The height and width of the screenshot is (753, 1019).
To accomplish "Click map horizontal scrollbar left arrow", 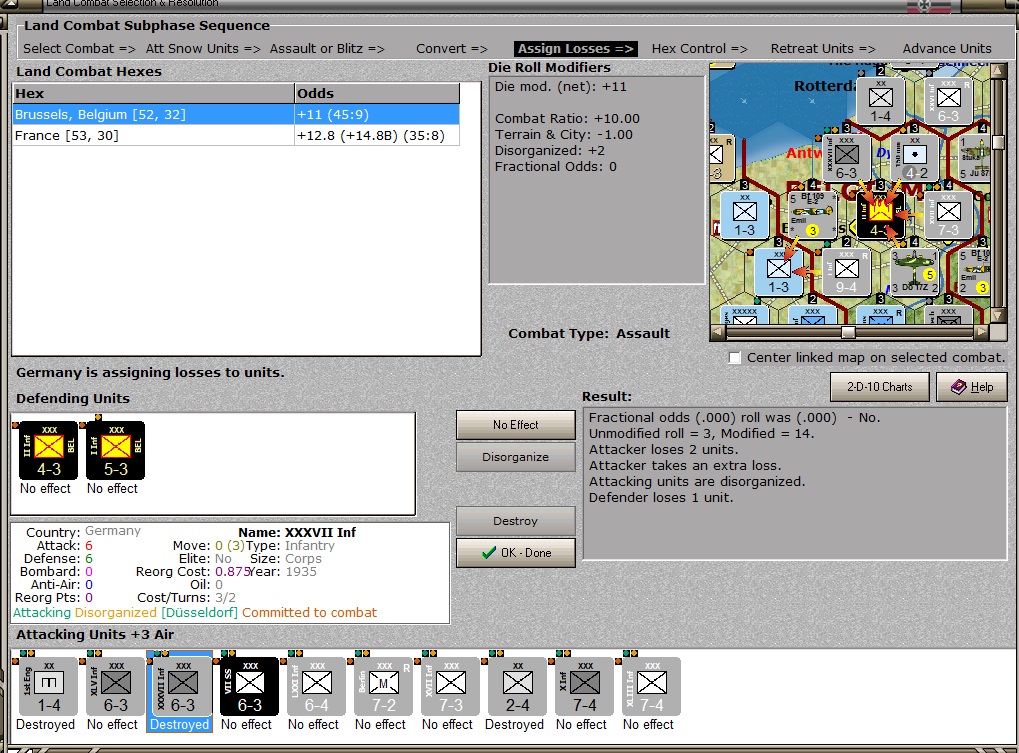I will click(x=717, y=333).
